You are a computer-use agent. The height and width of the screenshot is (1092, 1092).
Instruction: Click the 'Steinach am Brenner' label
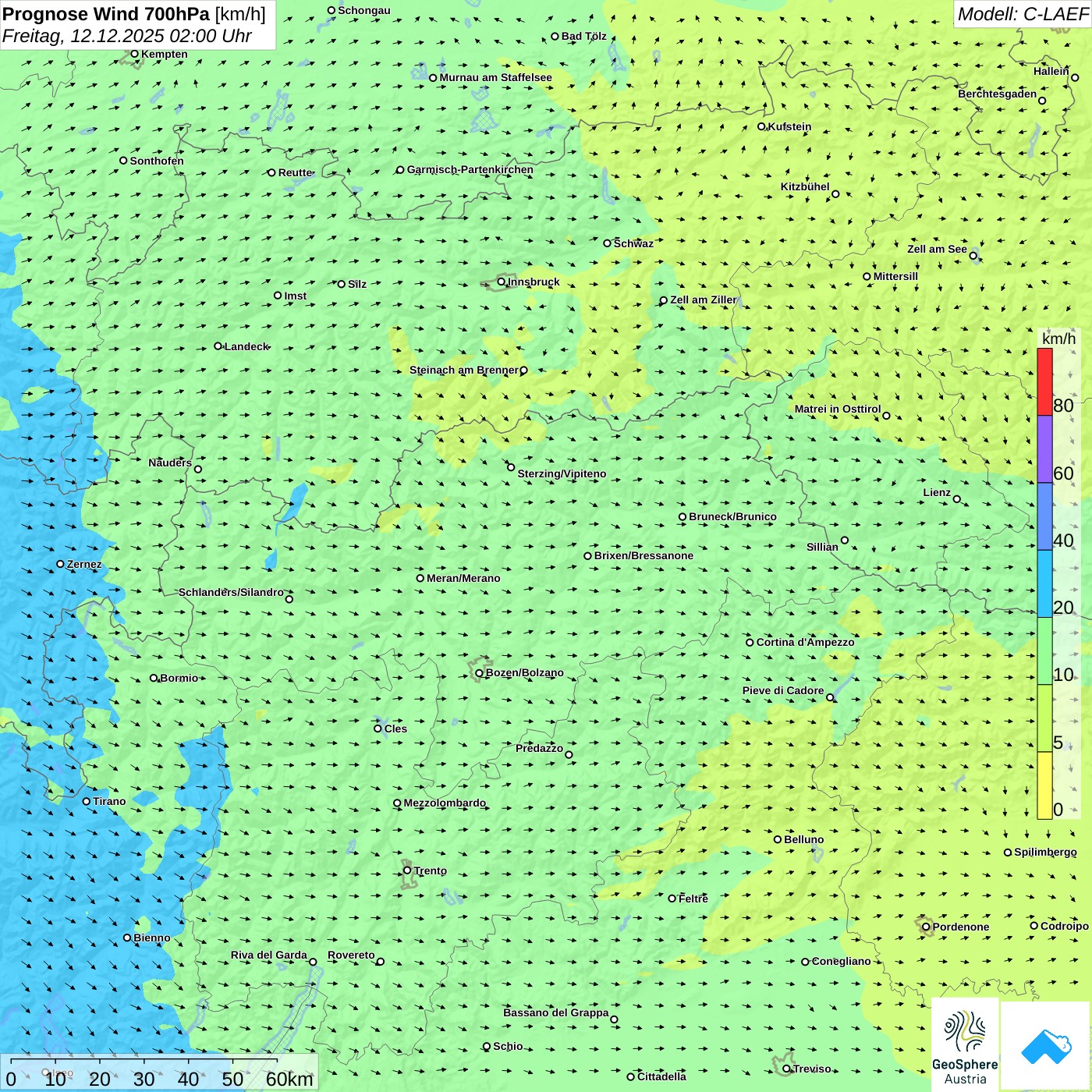[x=463, y=370]
